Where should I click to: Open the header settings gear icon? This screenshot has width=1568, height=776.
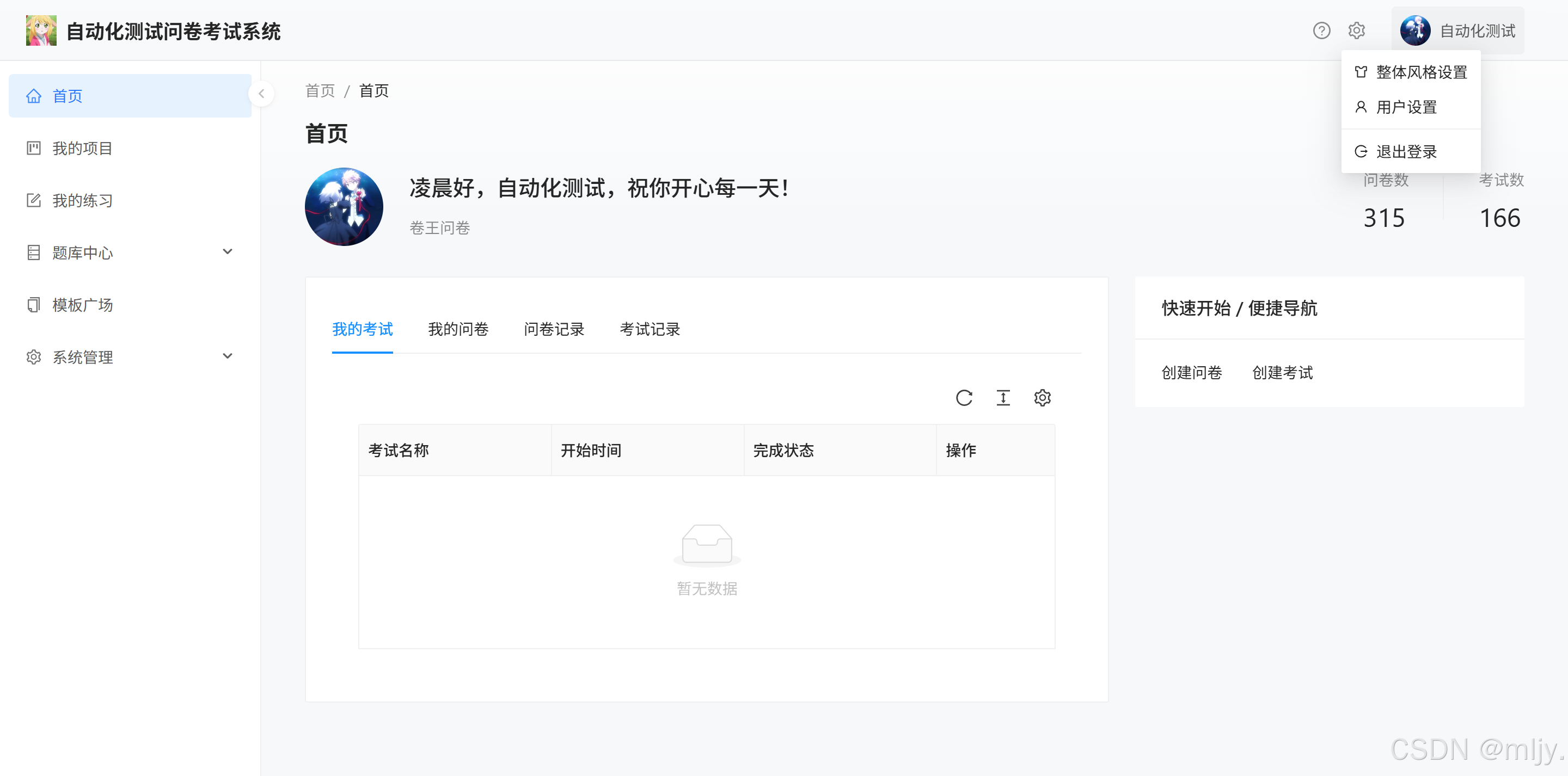click(x=1356, y=30)
